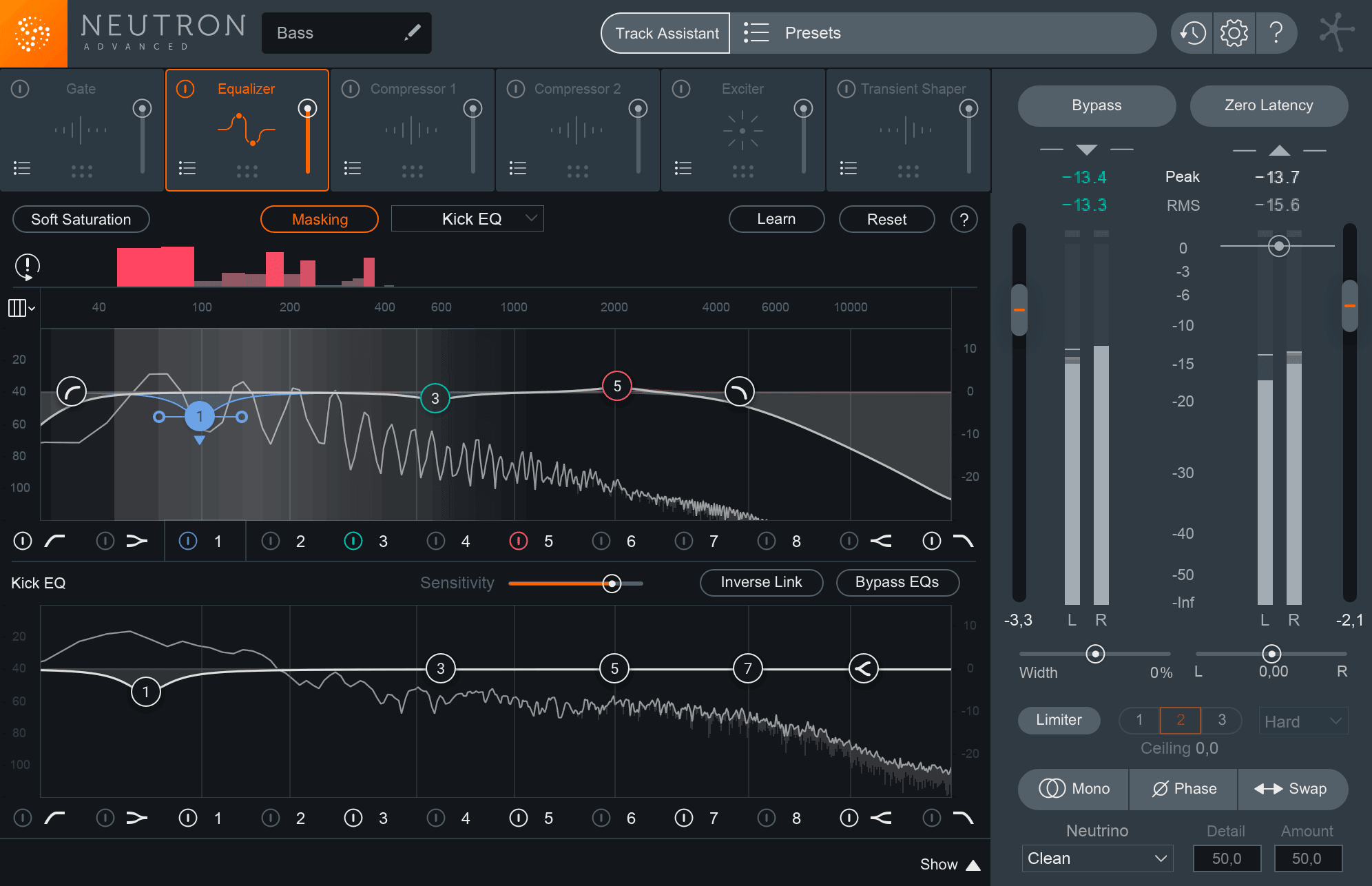This screenshot has height=886, width=1372.
Task: Toggle the Gate module power button
Action: tap(21, 89)
